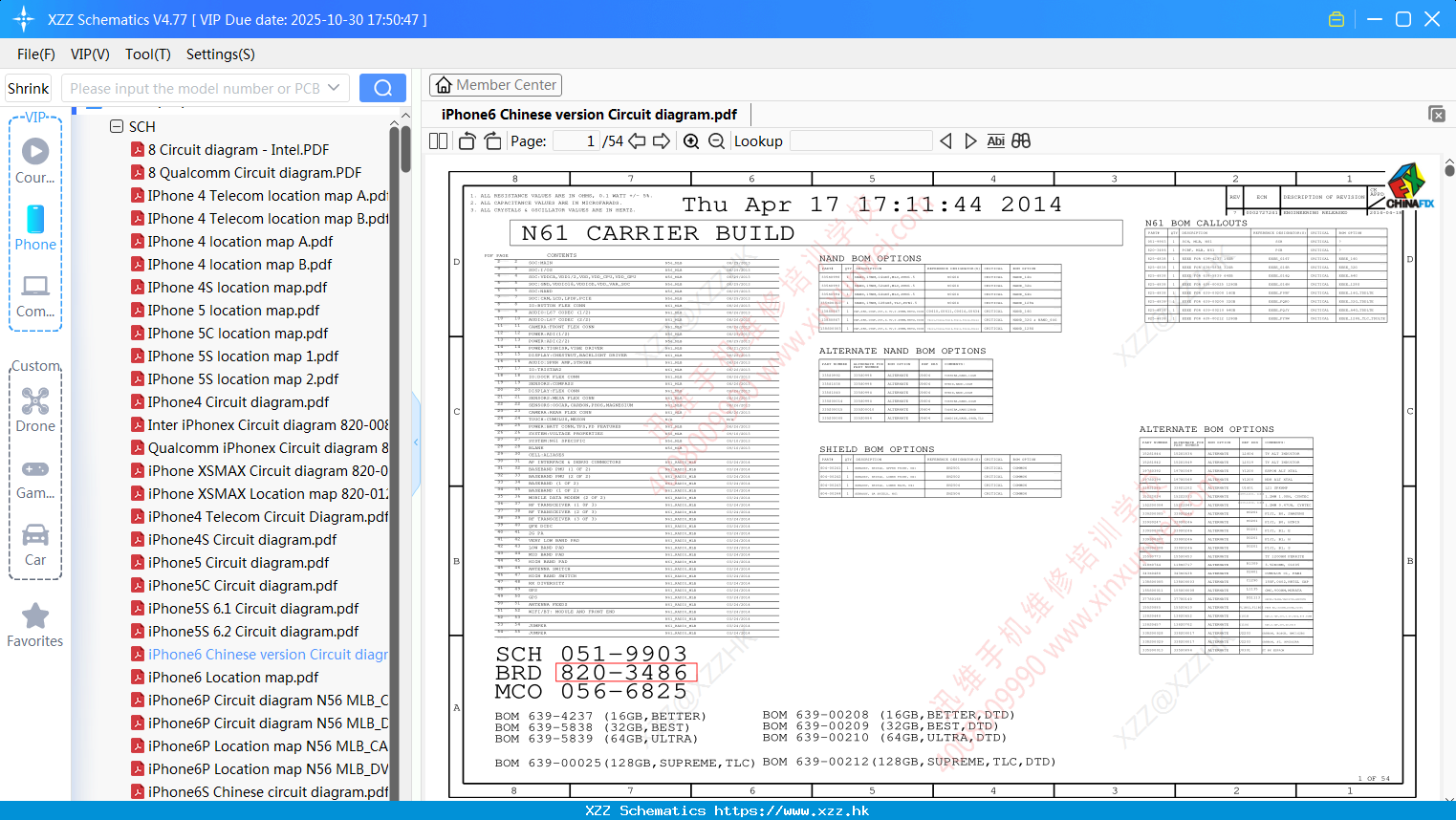Open the Tool(T) menu

[148, 54]
